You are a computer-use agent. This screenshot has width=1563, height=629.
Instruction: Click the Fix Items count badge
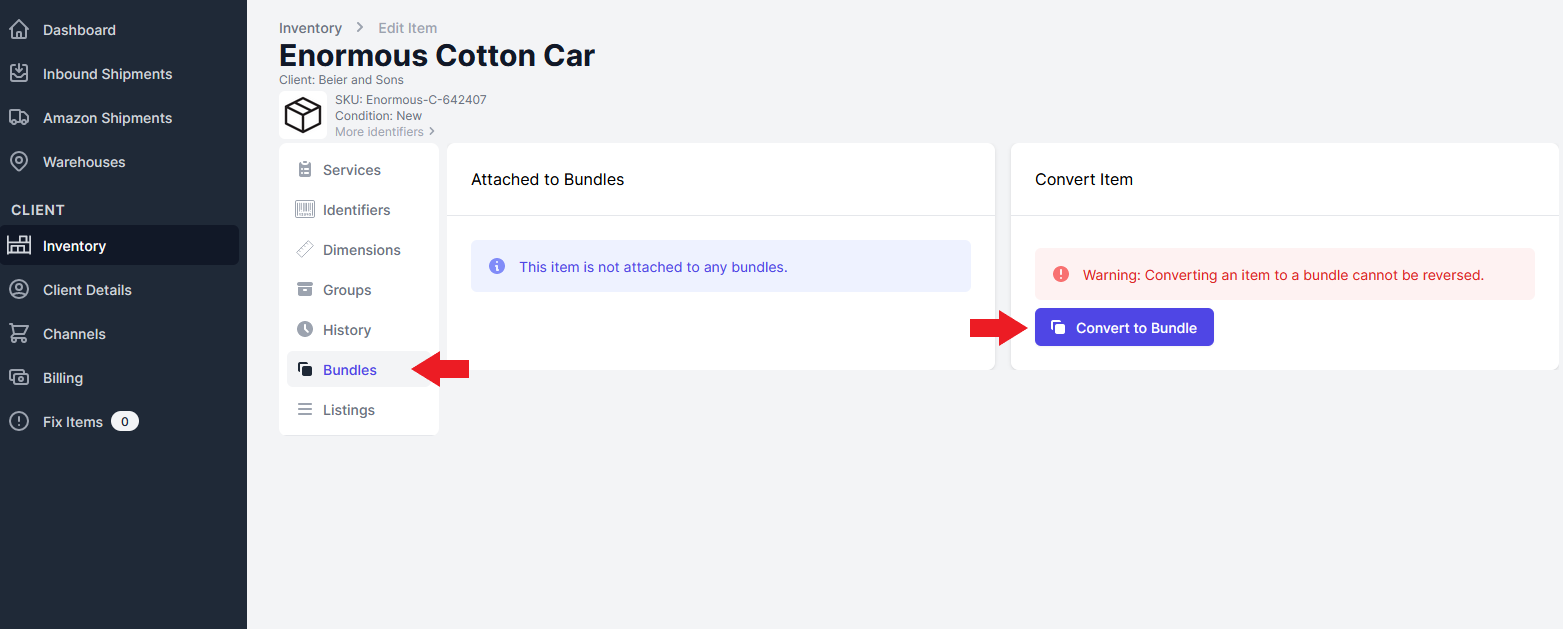(x=125, y=422)
